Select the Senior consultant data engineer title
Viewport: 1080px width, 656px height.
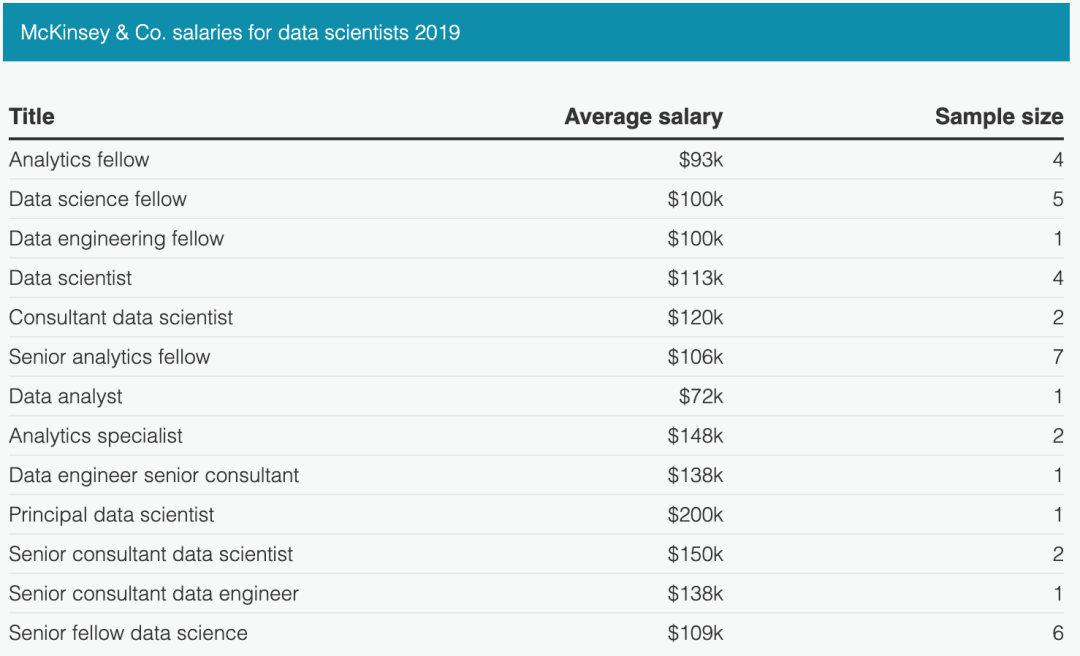pyautogui.click(x=154, y=594)
